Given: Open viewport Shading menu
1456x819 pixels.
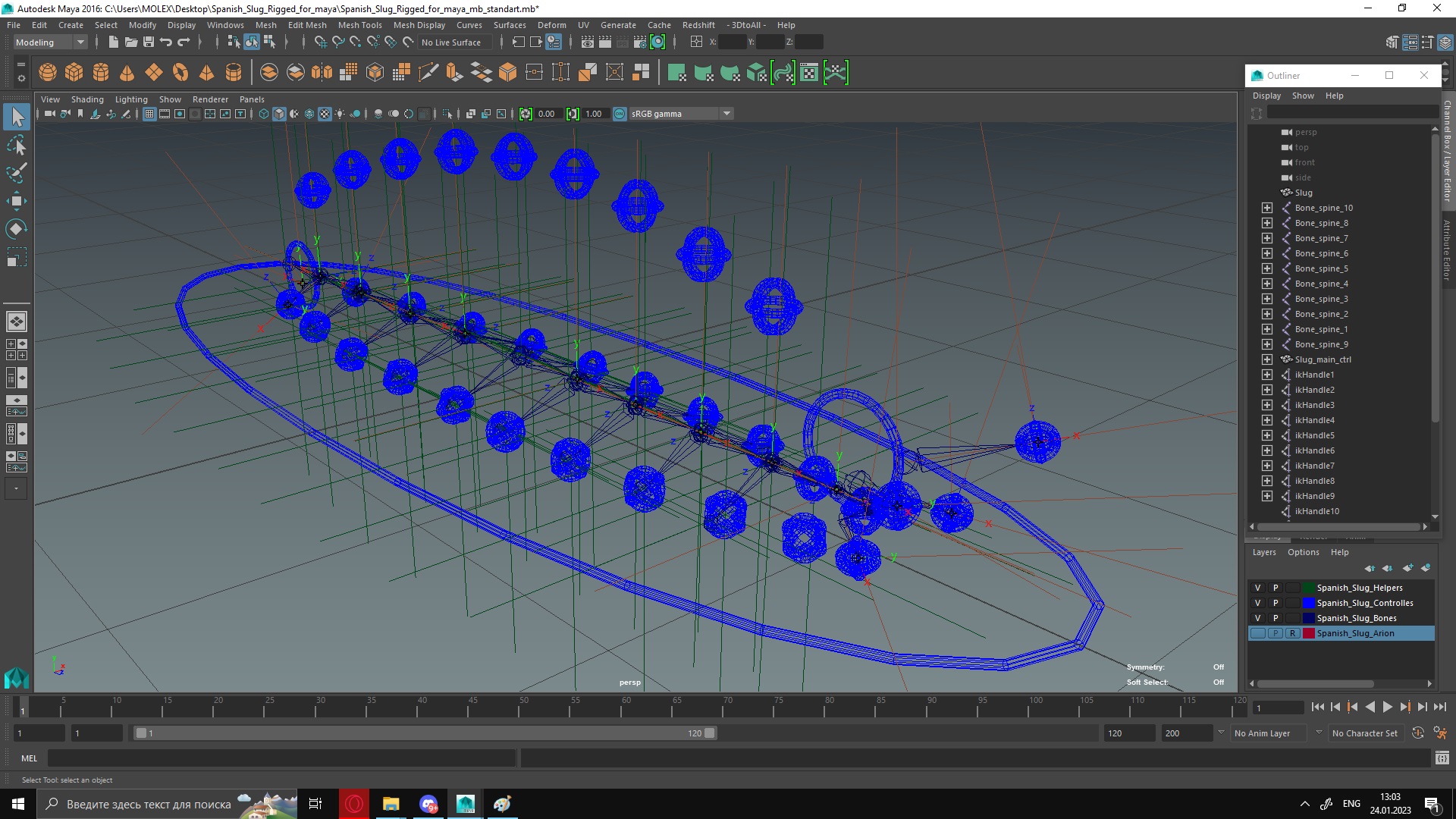Looking at the screenshot, I should click(x=87, y=99).
